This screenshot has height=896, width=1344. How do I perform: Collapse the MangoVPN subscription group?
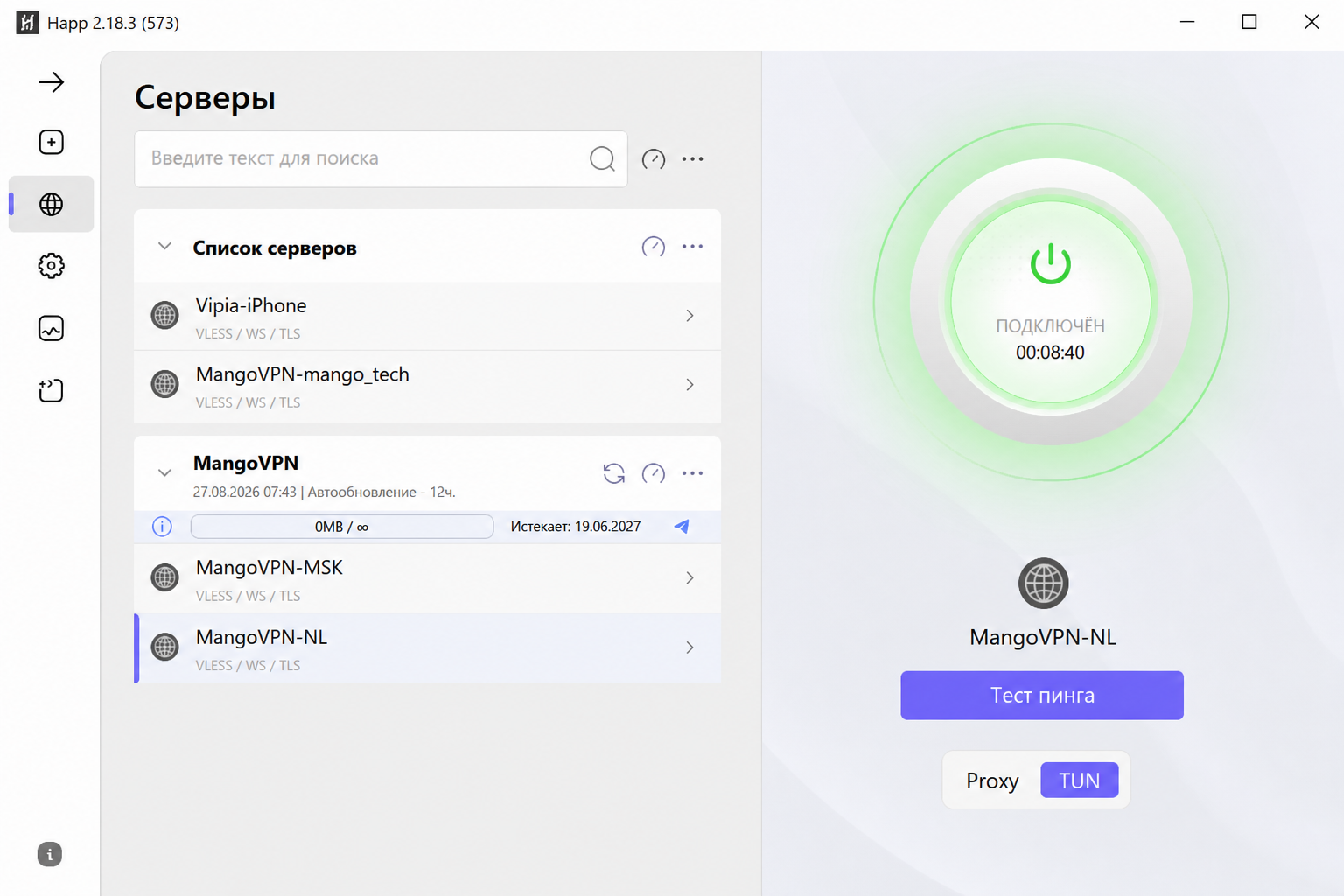click(x=164, y=473)
